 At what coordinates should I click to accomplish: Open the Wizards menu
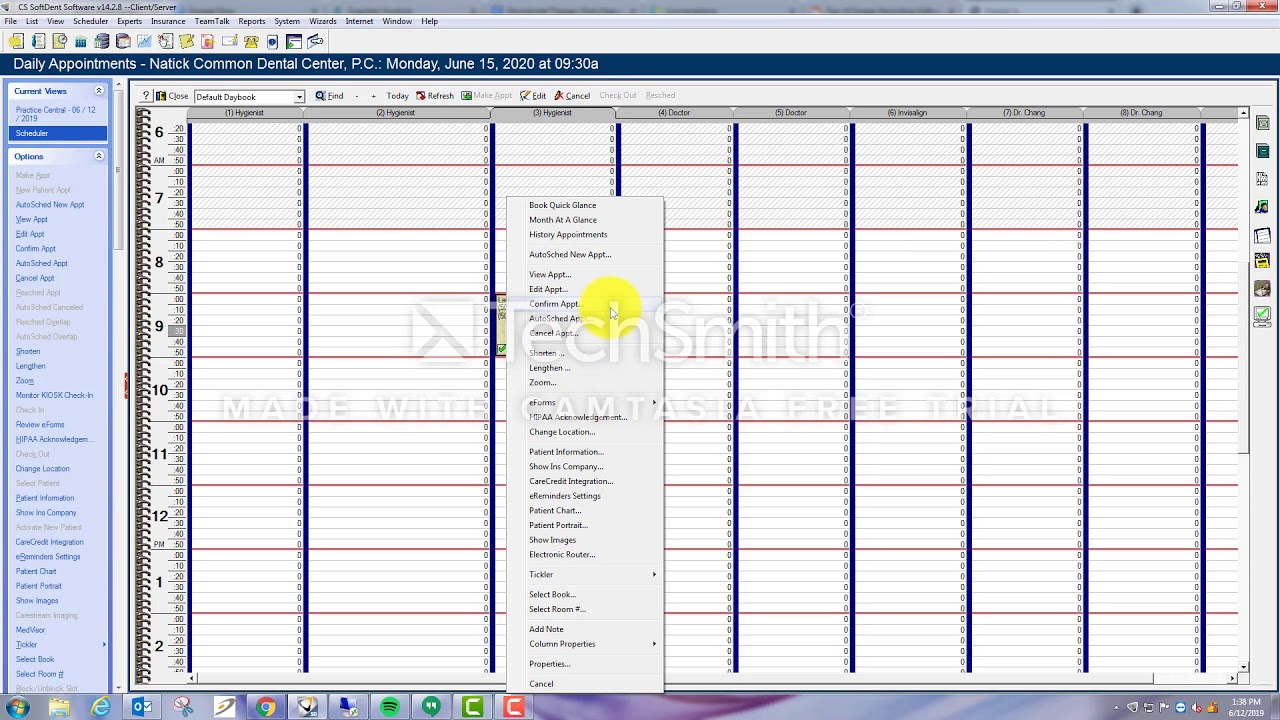coord(323,21)
